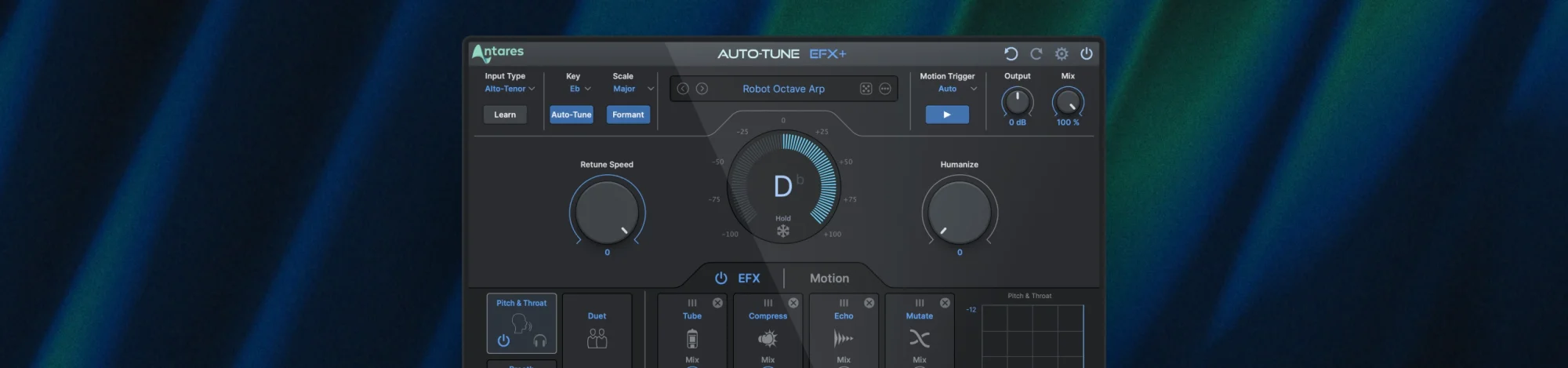Select the Pitch & Throat effect card

[x=521, y=323]
